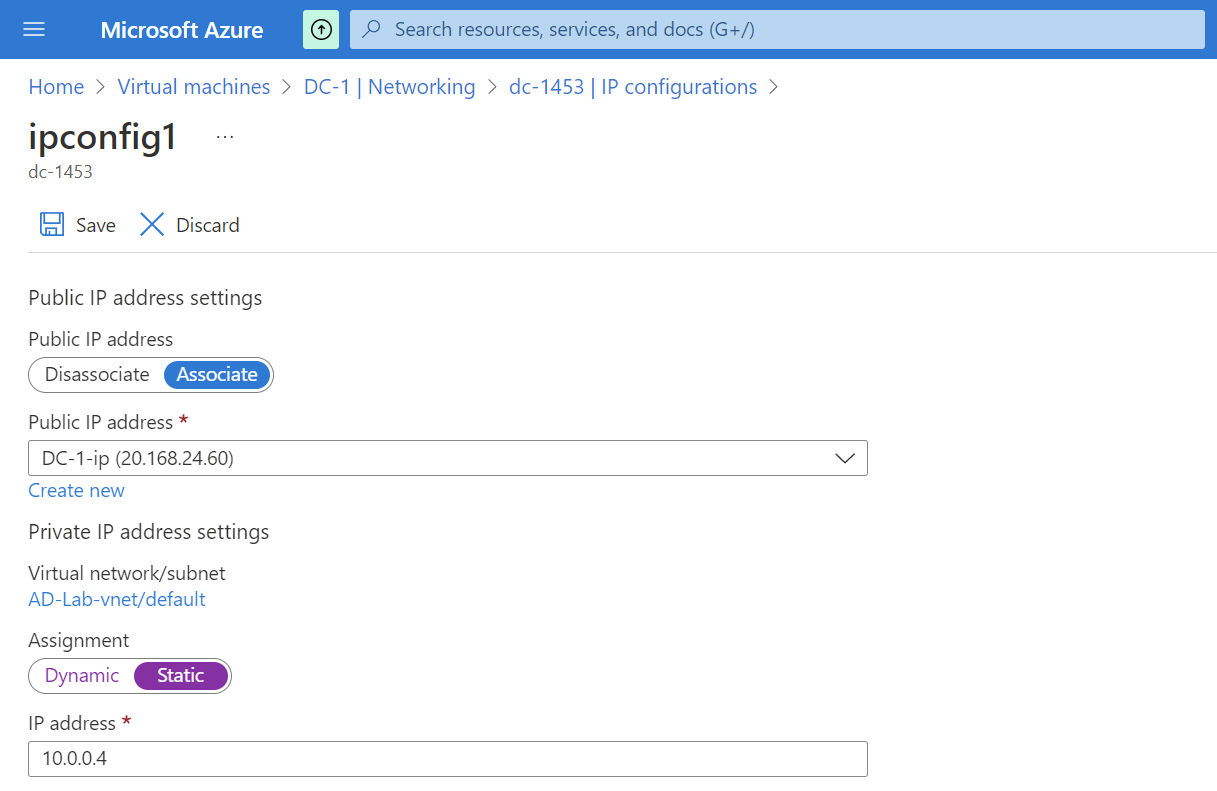
Task: Open the AD-Lab-vnet/default subnet link
Action: tap(116, 598)
